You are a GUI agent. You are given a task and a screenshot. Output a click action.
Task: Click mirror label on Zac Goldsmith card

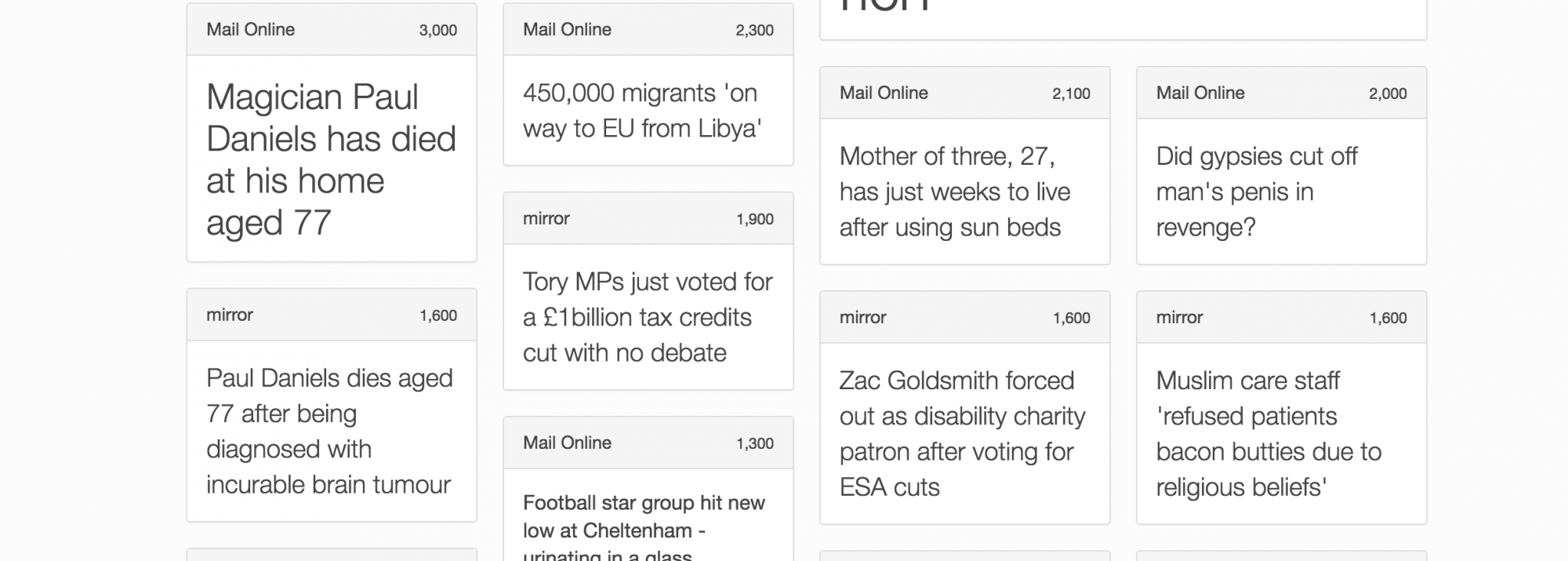click(862, 318)
